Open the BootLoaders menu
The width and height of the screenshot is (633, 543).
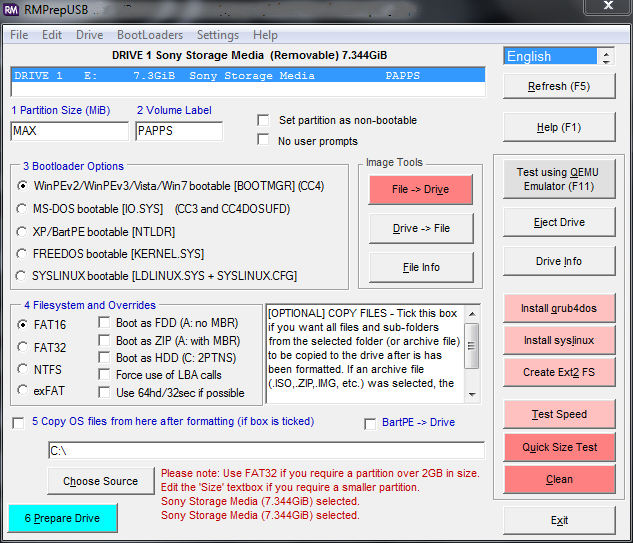(150, 34)
